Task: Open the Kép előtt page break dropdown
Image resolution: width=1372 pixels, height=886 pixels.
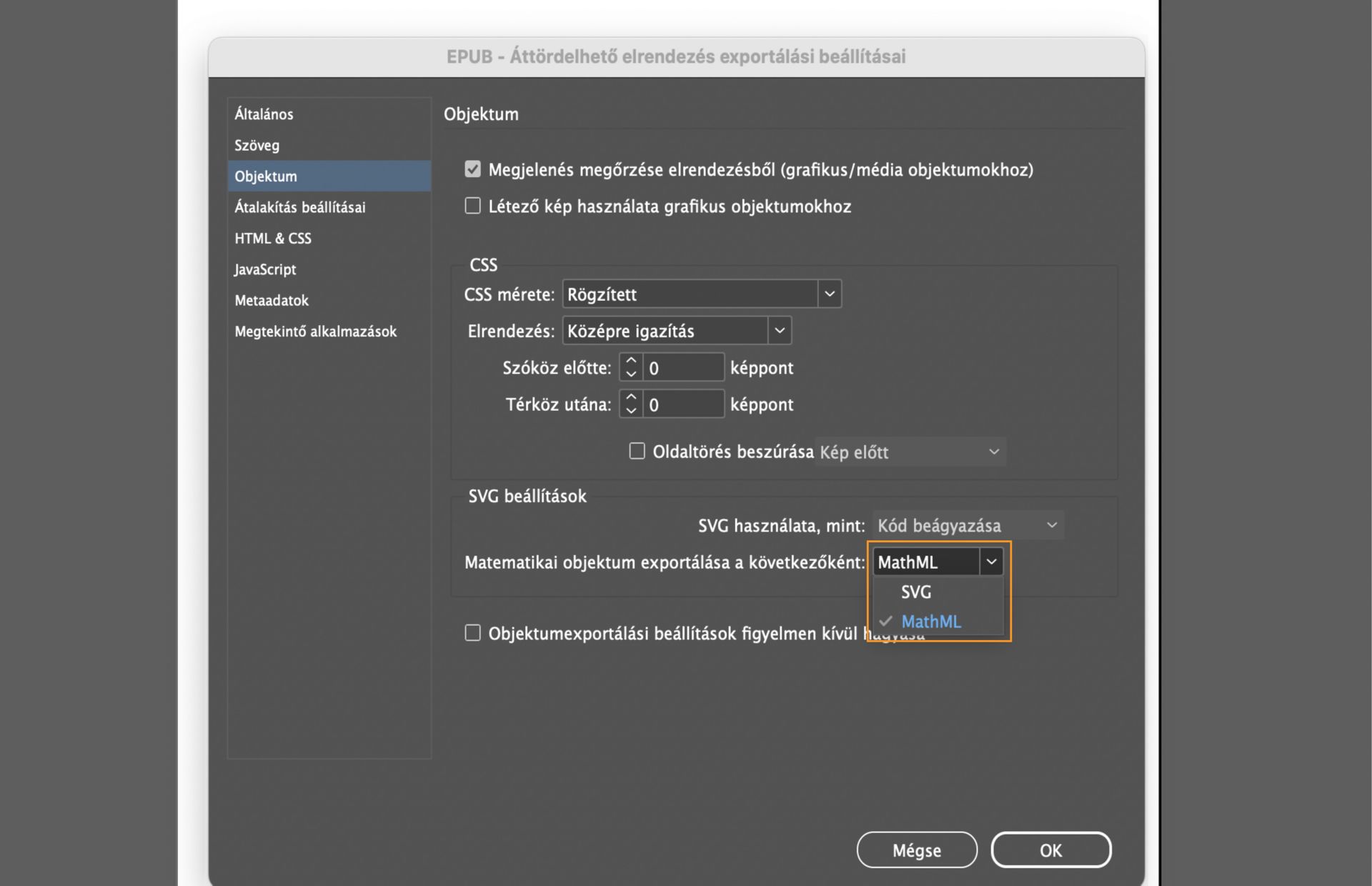Action: pos(910,452)
